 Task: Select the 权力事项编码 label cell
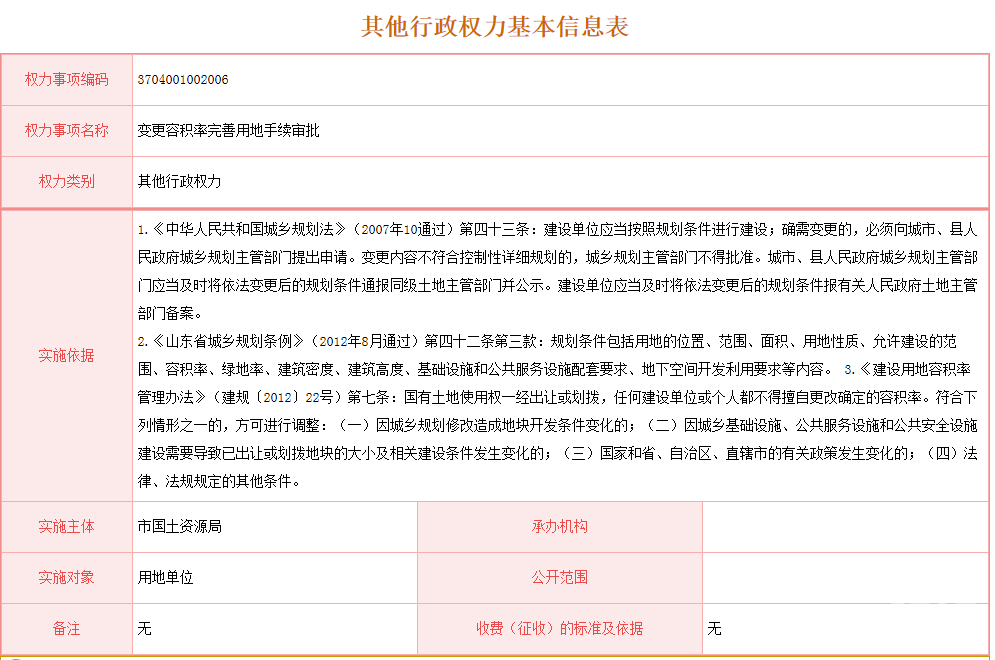pyautogui.click(x=66, y=79)
